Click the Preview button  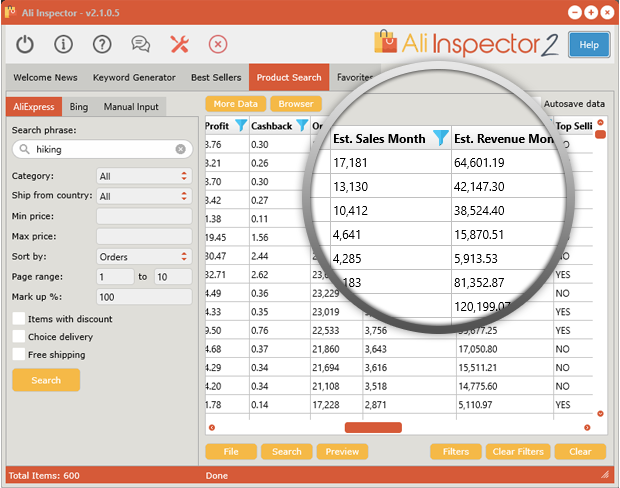[342, 452]
